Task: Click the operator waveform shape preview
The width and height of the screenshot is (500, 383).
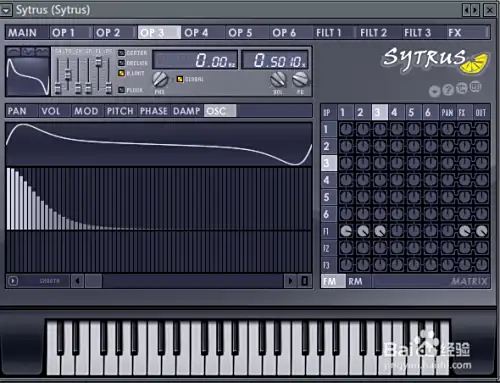Action: click(28, 76)
